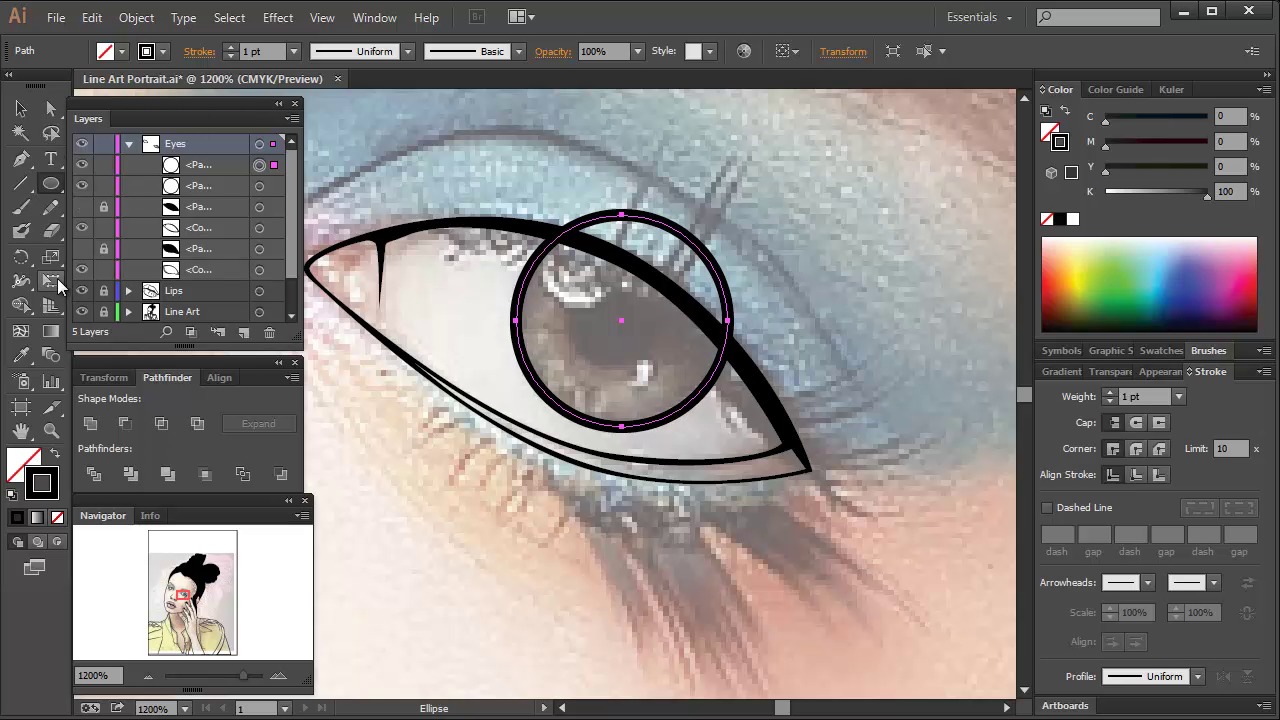
Task: Open the Layers panel flyout menu
Action: click(293, 119)
